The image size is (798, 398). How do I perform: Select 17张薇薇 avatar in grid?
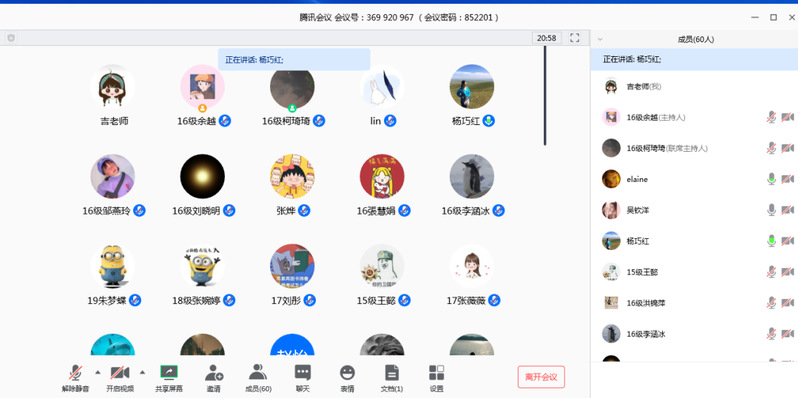coord(472,266)
